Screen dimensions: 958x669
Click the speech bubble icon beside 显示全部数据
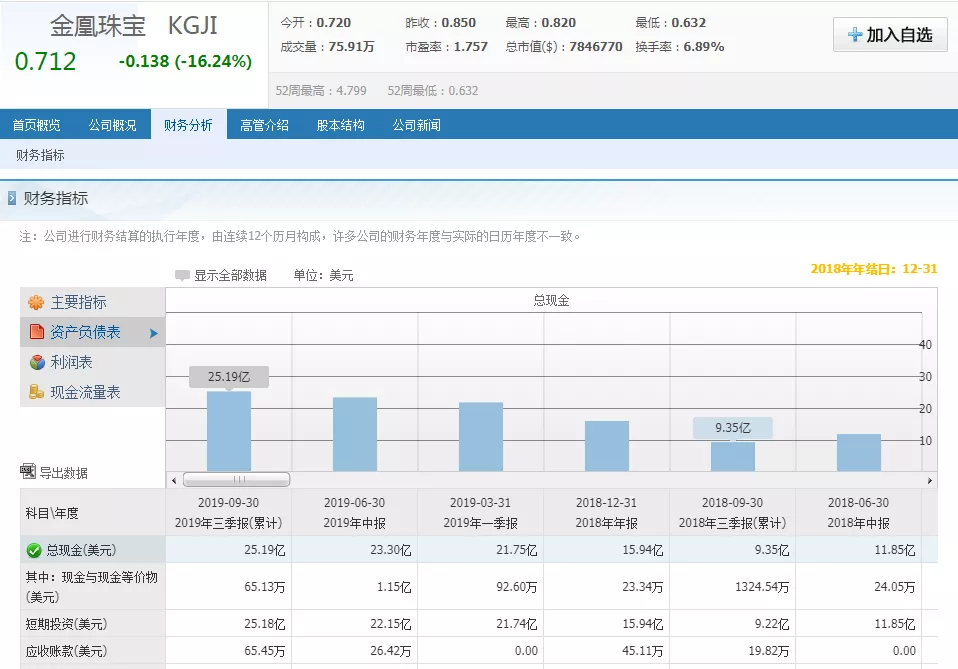[182, 274]
